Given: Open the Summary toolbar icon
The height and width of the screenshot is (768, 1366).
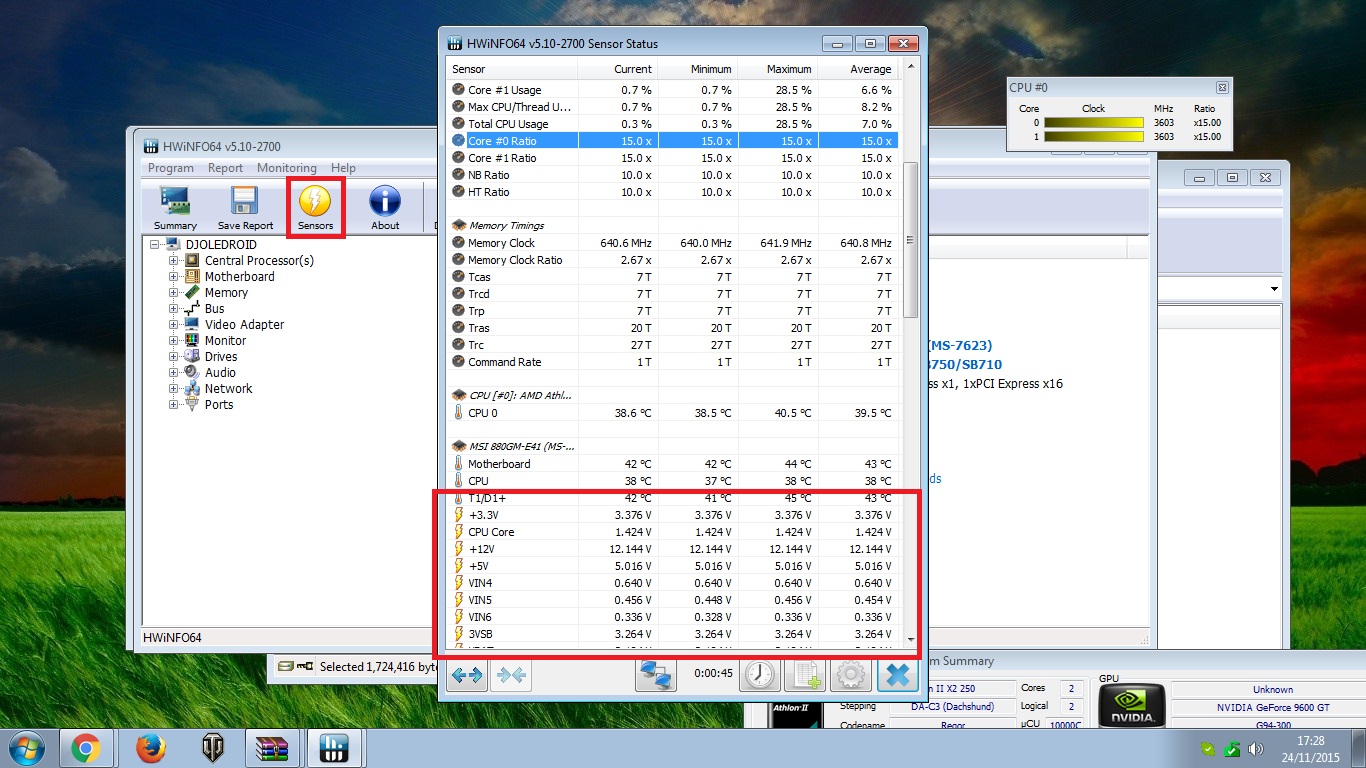Looking at the screenshot, I should (175, 208).
